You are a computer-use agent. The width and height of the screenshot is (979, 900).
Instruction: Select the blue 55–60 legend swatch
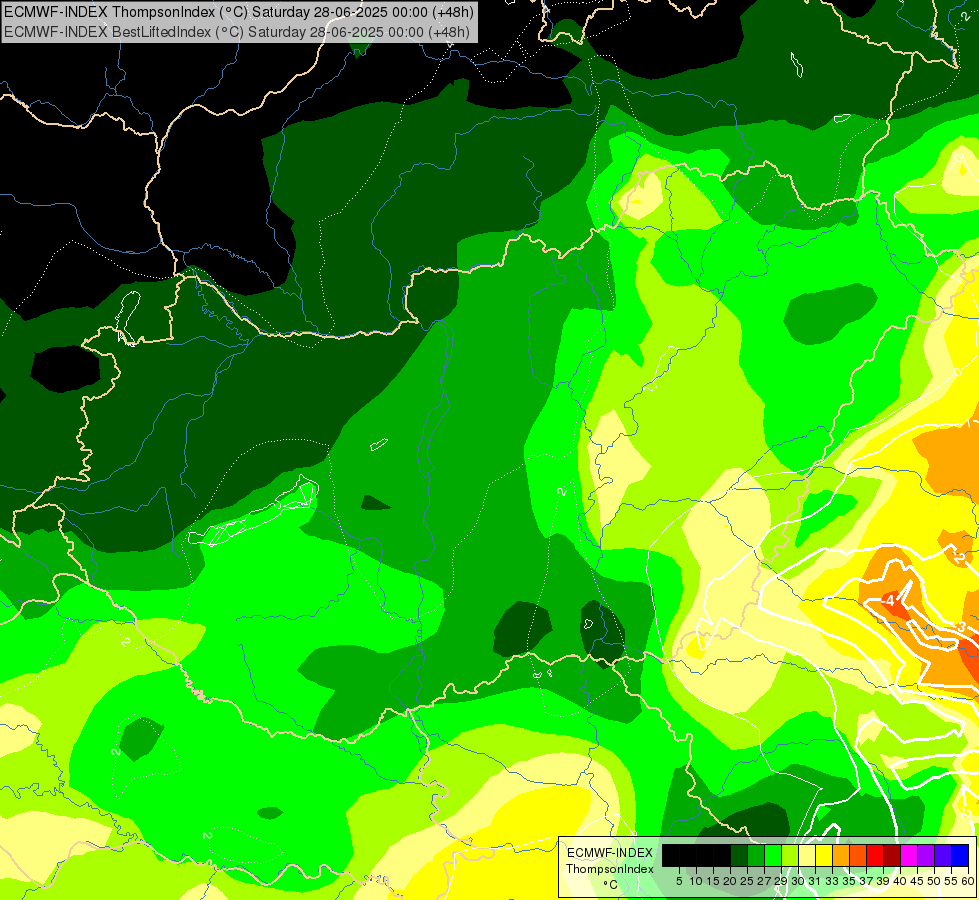pos(960,855)
